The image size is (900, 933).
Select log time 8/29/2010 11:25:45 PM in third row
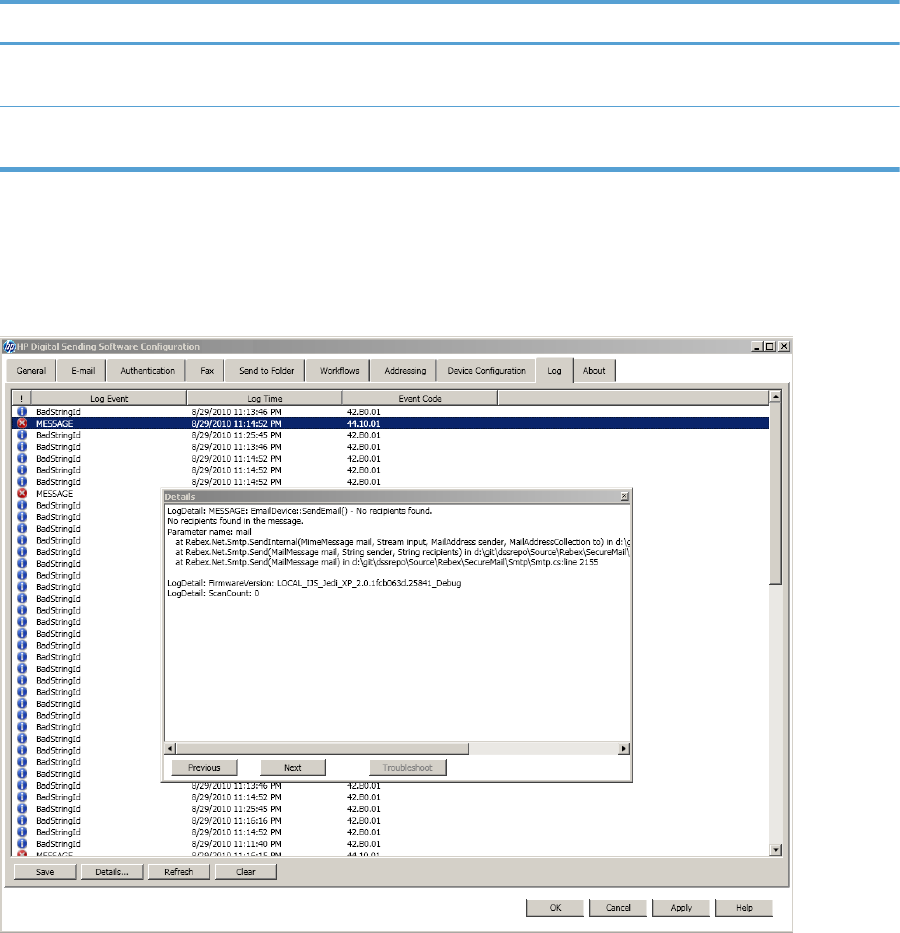point(236,435)
